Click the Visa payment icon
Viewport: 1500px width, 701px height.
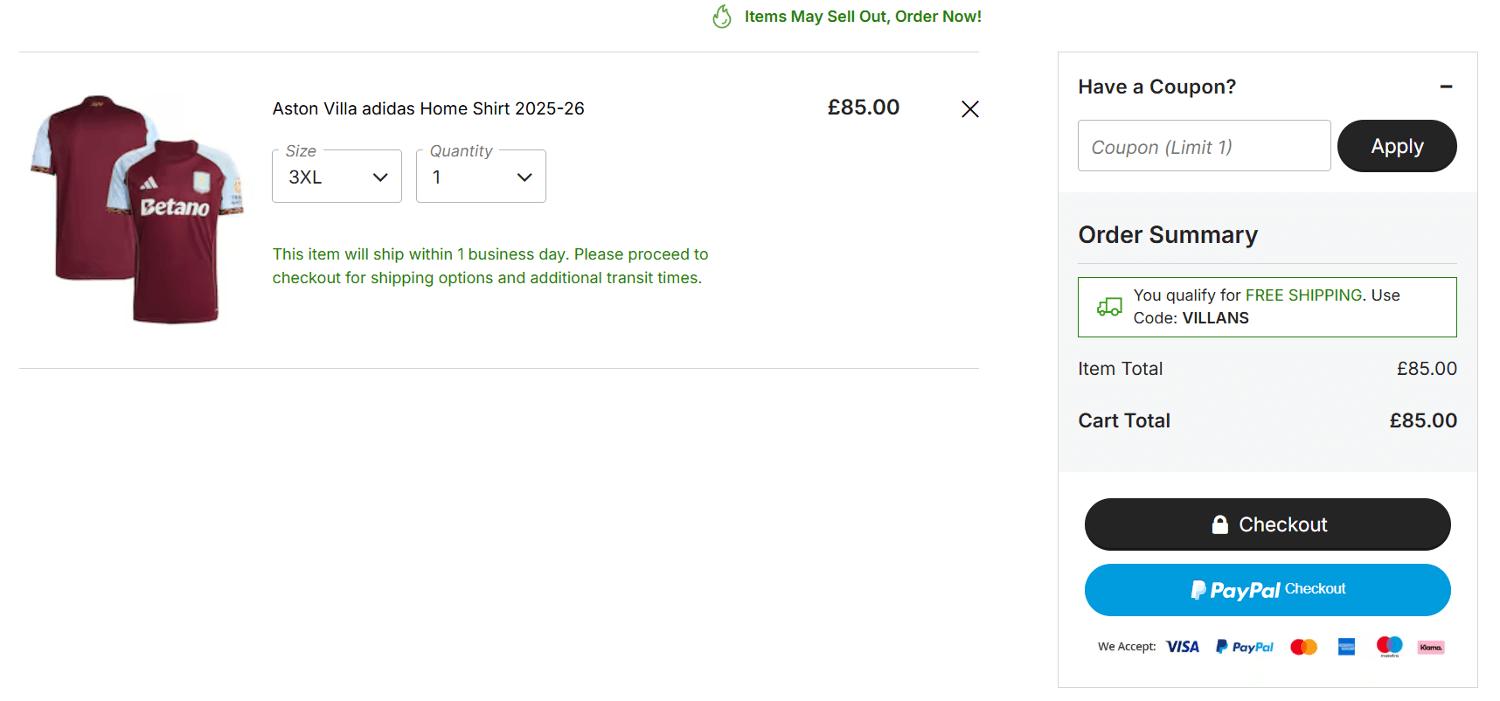(1182, 646)
